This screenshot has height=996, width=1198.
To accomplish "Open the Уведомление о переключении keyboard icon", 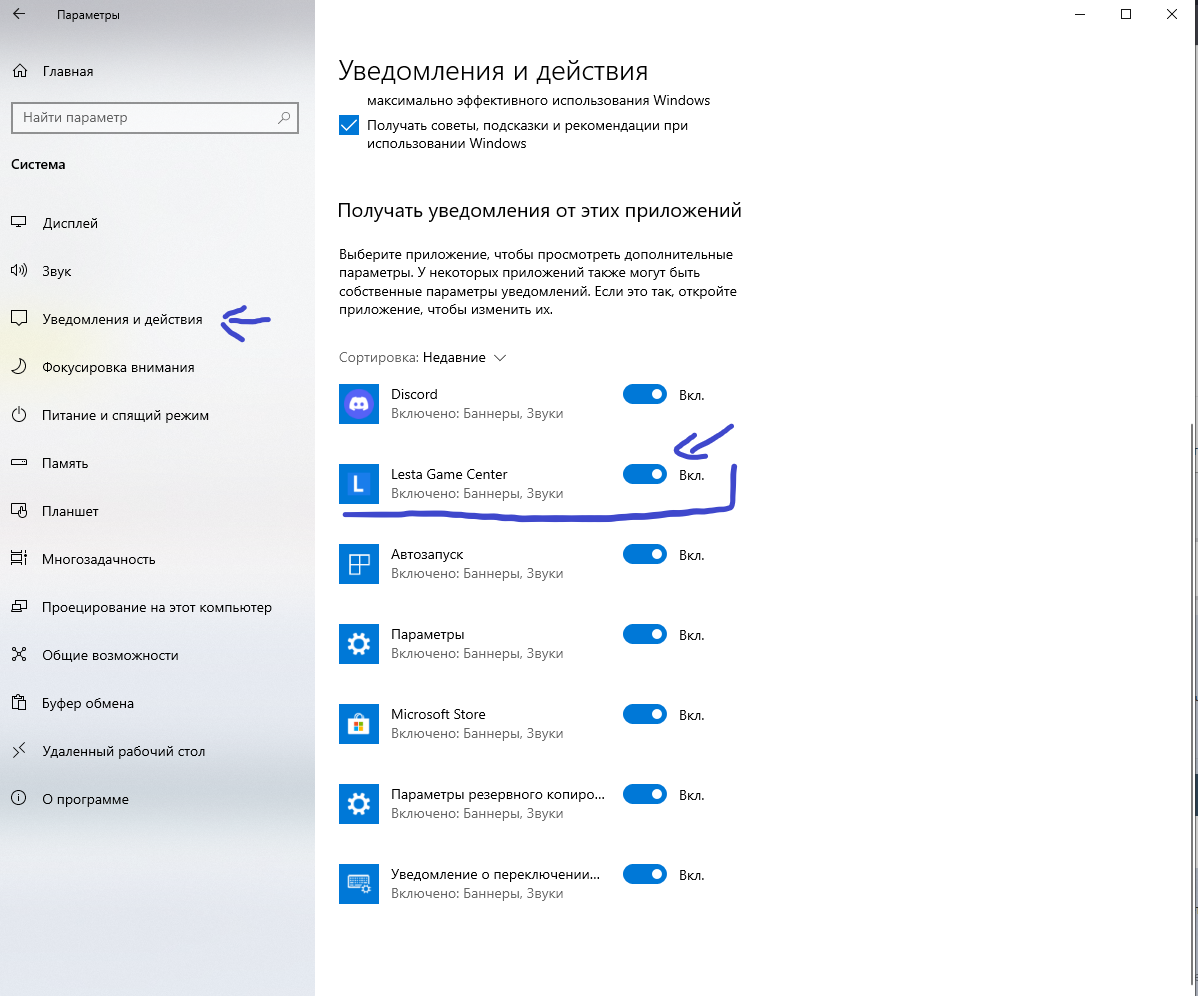I will click(359, 884).
